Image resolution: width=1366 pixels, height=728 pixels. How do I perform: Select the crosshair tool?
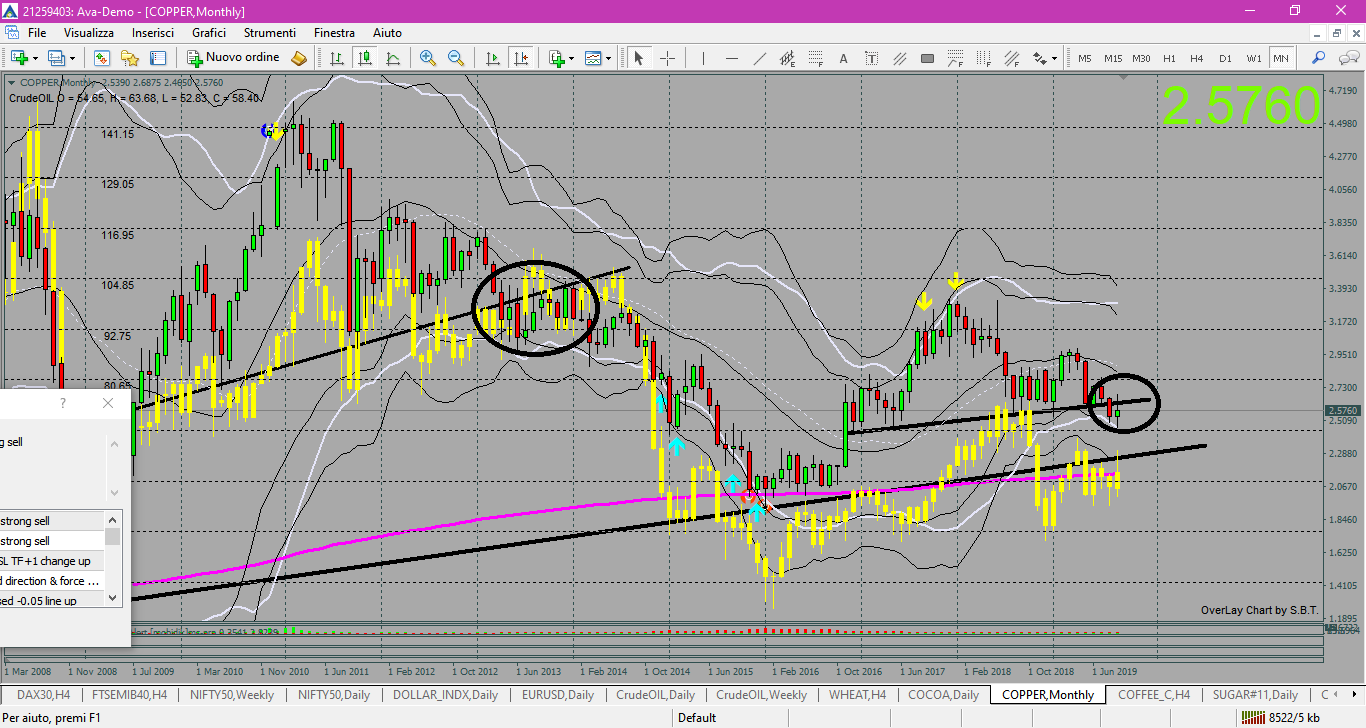(x=667, y=58)
